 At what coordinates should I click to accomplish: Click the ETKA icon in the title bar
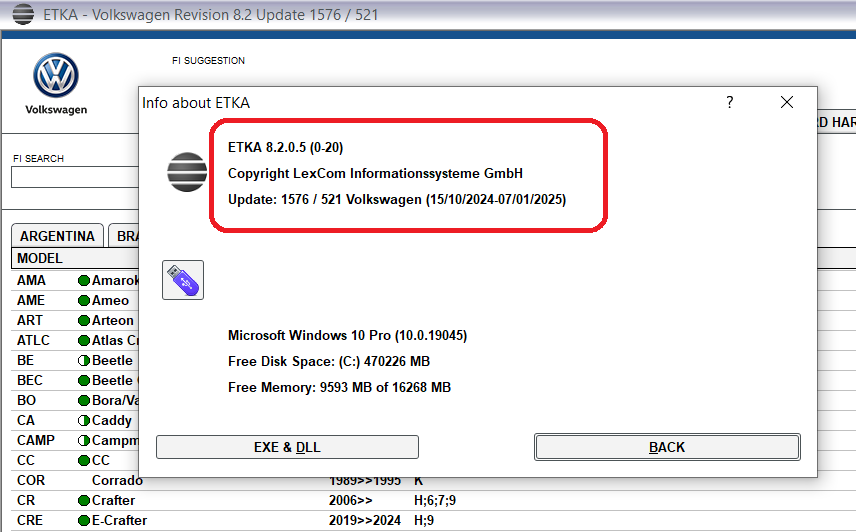(23, 14)
